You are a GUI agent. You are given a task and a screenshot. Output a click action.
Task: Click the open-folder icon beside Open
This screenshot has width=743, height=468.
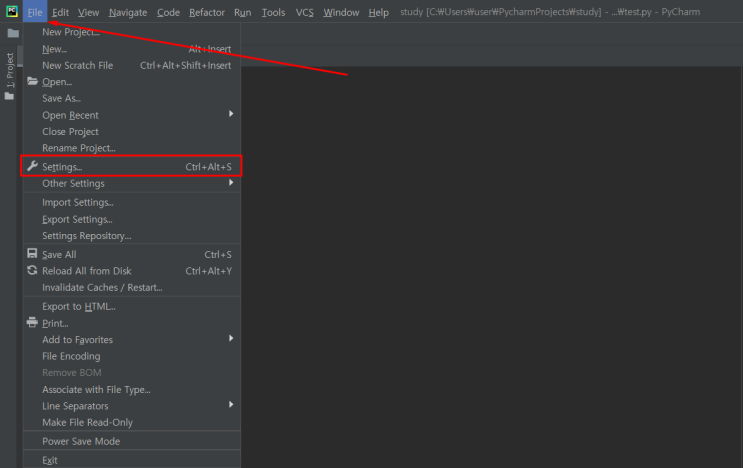[32, 81]
